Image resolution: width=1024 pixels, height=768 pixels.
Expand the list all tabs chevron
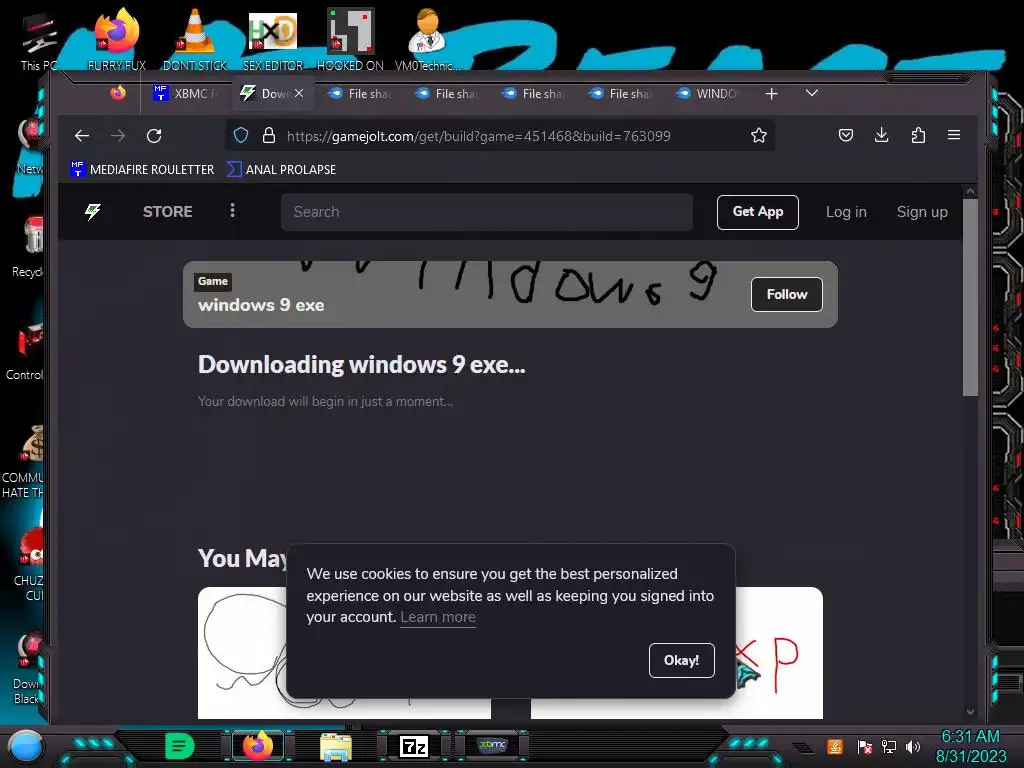pos(812,93)
